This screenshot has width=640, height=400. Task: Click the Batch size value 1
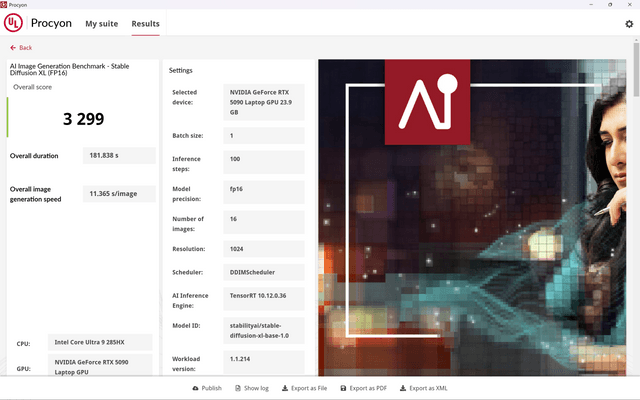point(264,136)
